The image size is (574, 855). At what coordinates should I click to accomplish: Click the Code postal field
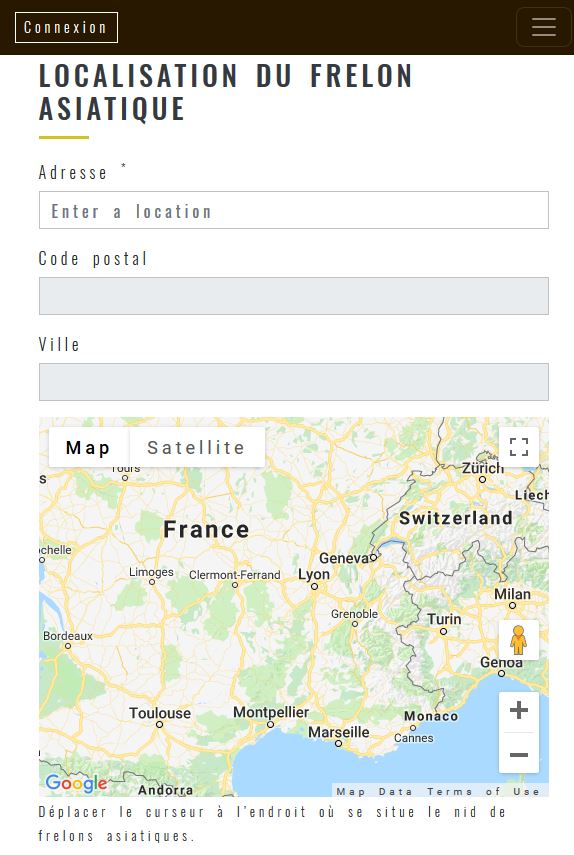(x=294, y=296)
